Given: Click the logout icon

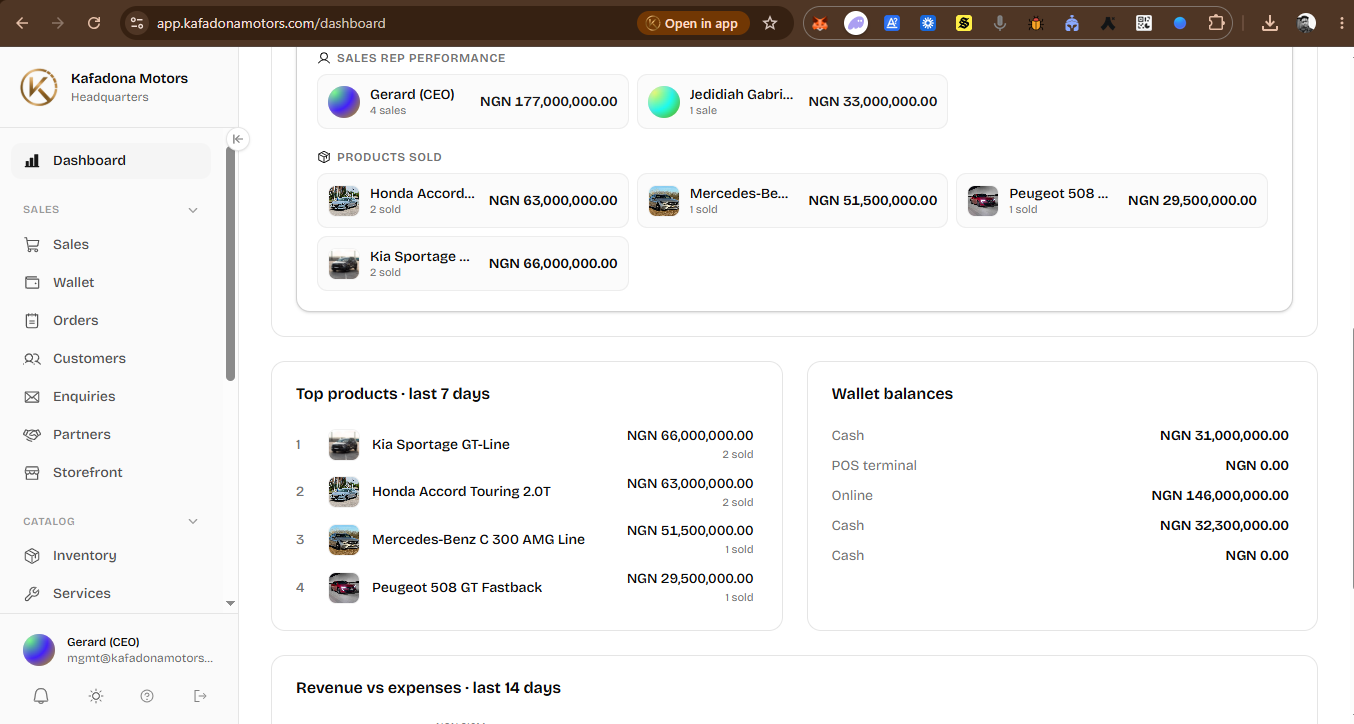Looking at the screenshot, I should [x=200, y=696].
